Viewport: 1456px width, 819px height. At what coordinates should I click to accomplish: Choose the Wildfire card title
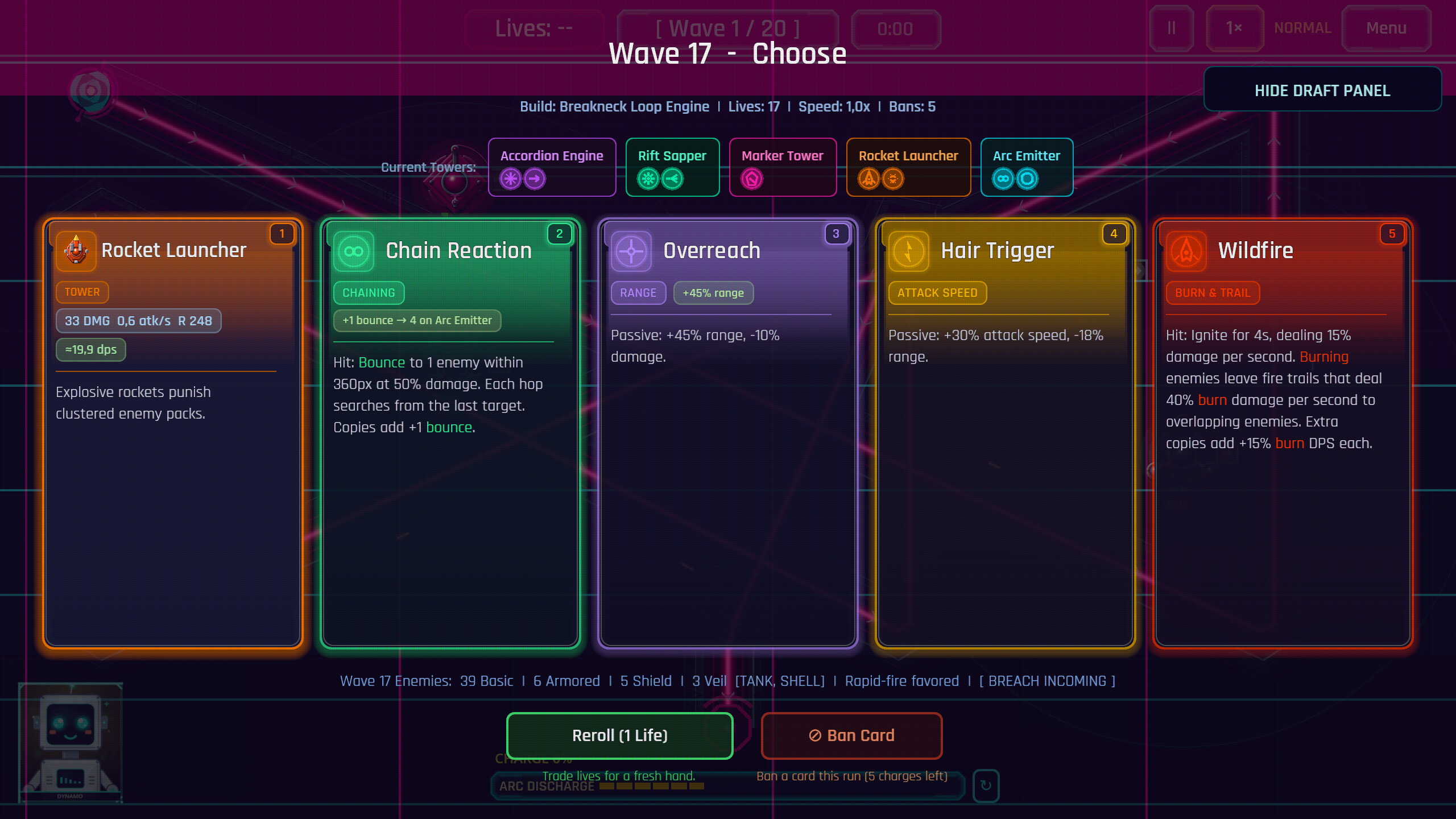[1256, 251]
